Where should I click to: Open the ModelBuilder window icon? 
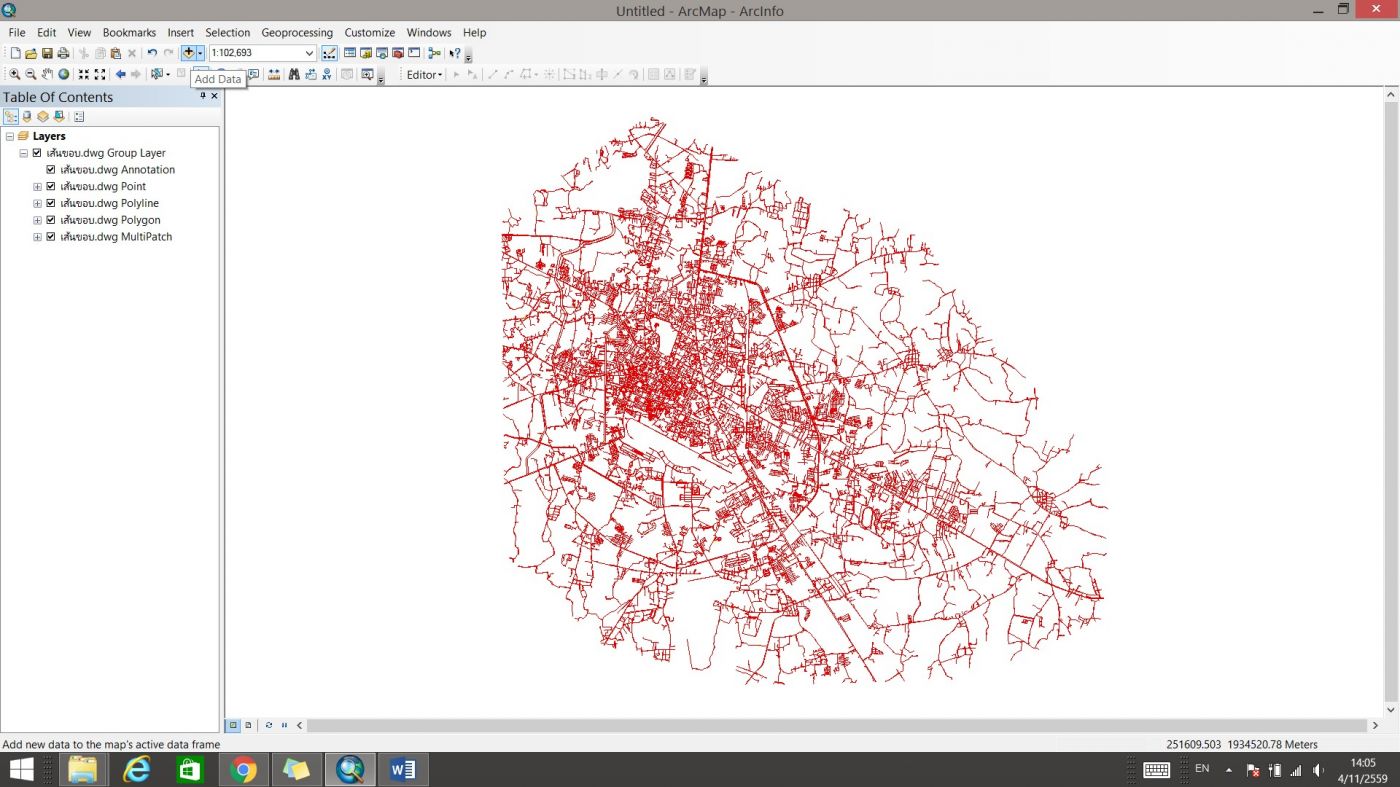click(434, 53)
